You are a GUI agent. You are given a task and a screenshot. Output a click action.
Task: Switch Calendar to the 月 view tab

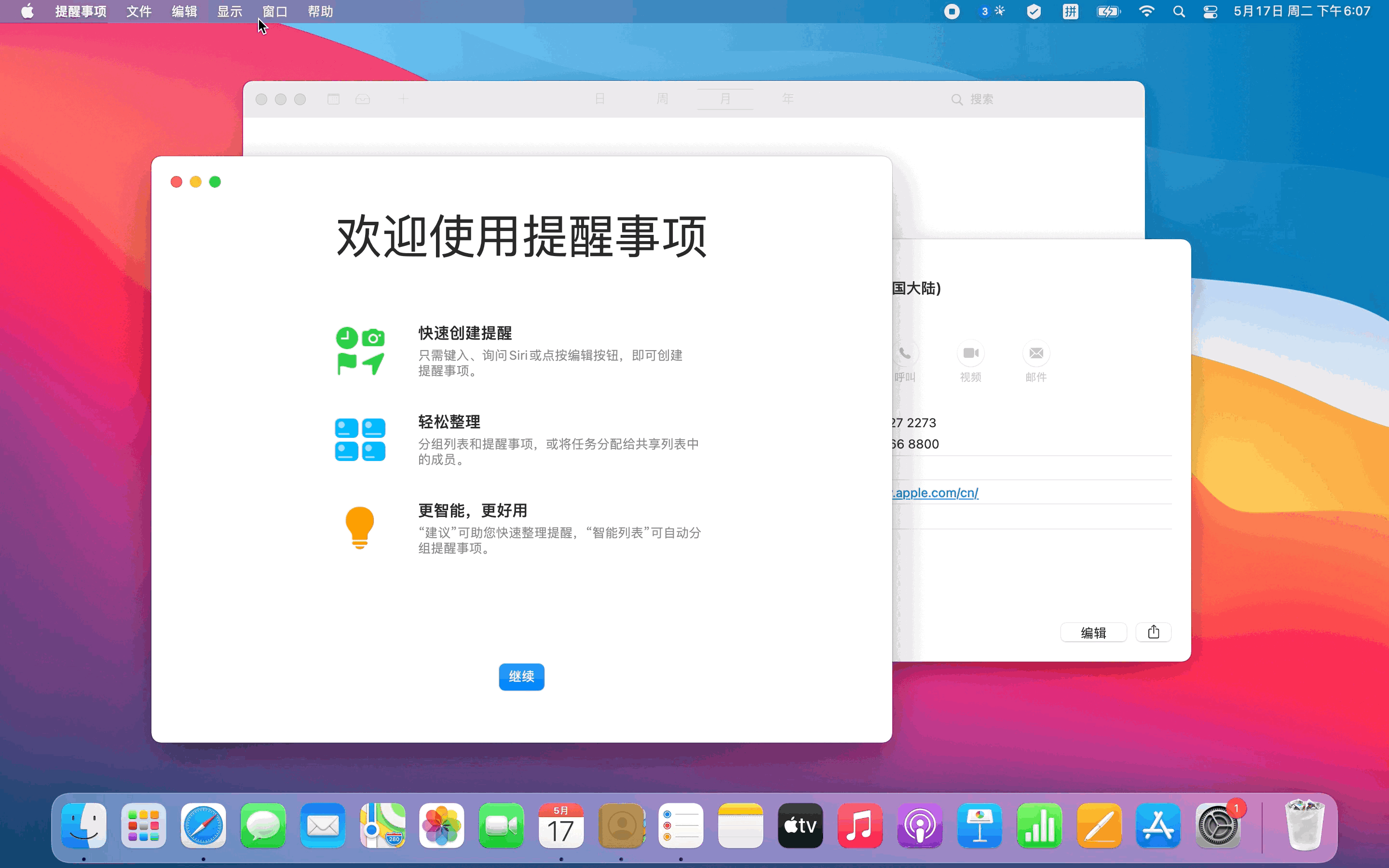click(725, 99)
